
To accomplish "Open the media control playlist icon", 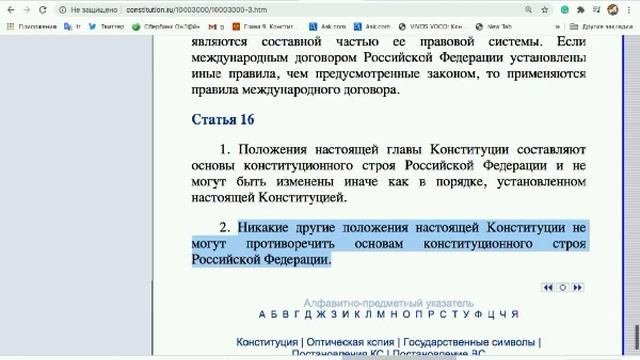I will point(596,10).
